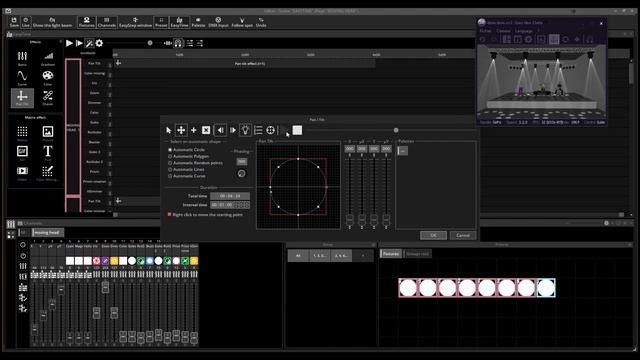Select the move points tool in Pan/Tilt dialog
The height and width of the screenshot is (360, 640).
coord(181,130)
